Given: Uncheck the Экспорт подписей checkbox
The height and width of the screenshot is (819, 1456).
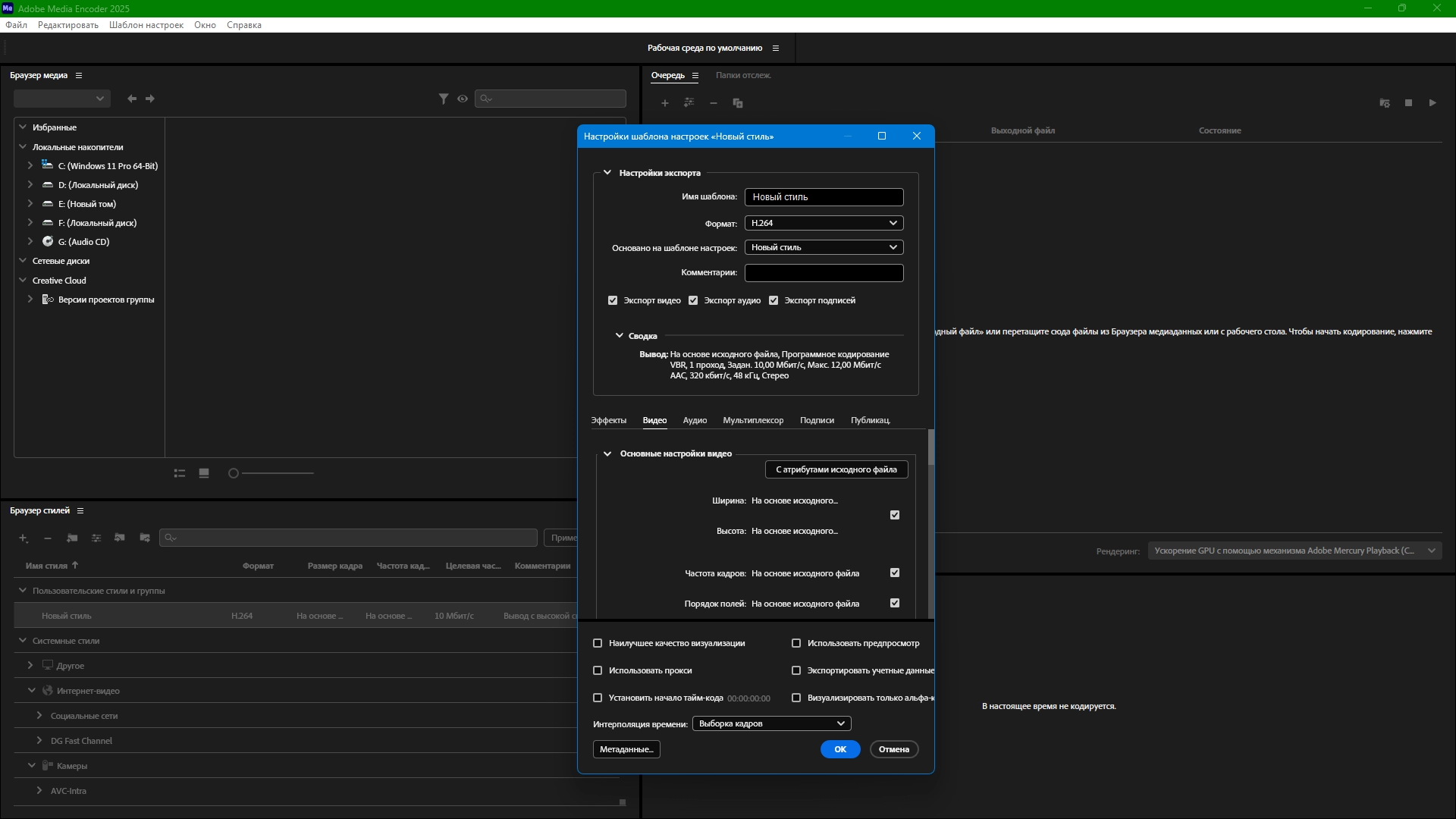Looking at the screenshot, I should (773, 300).
